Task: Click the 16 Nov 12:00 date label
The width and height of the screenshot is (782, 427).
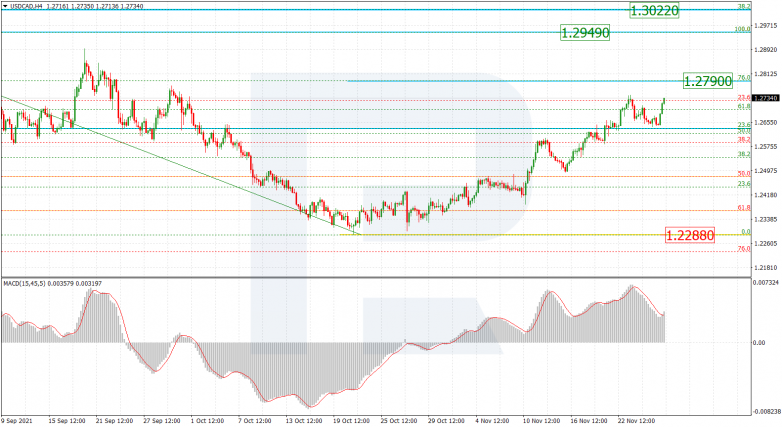Action: 589,421
